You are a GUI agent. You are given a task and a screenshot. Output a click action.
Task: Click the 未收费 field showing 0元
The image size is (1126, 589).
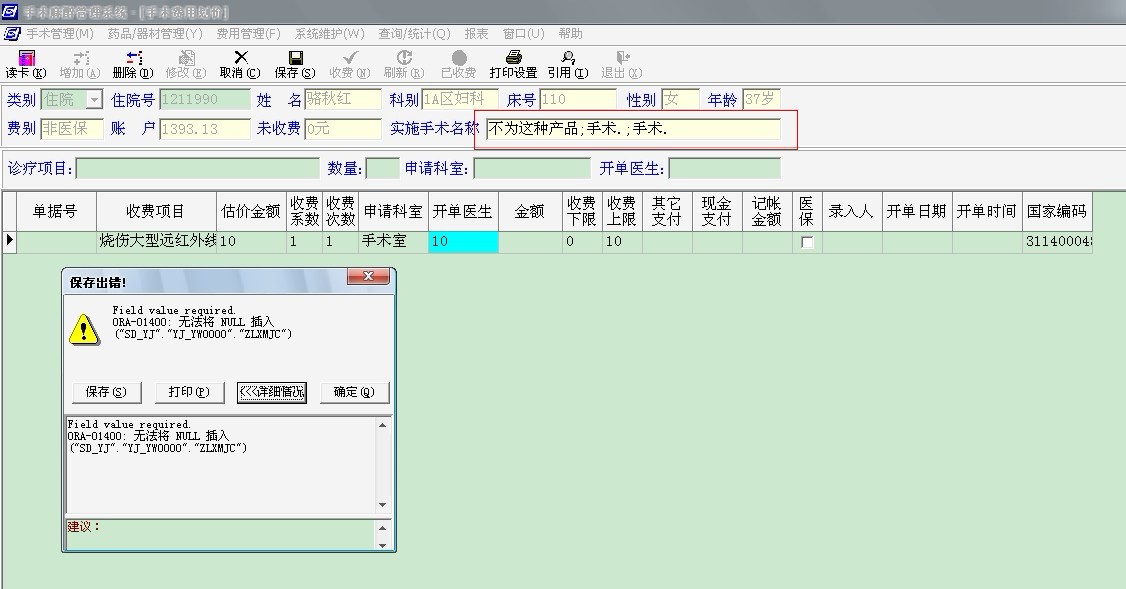click(343, 129)
